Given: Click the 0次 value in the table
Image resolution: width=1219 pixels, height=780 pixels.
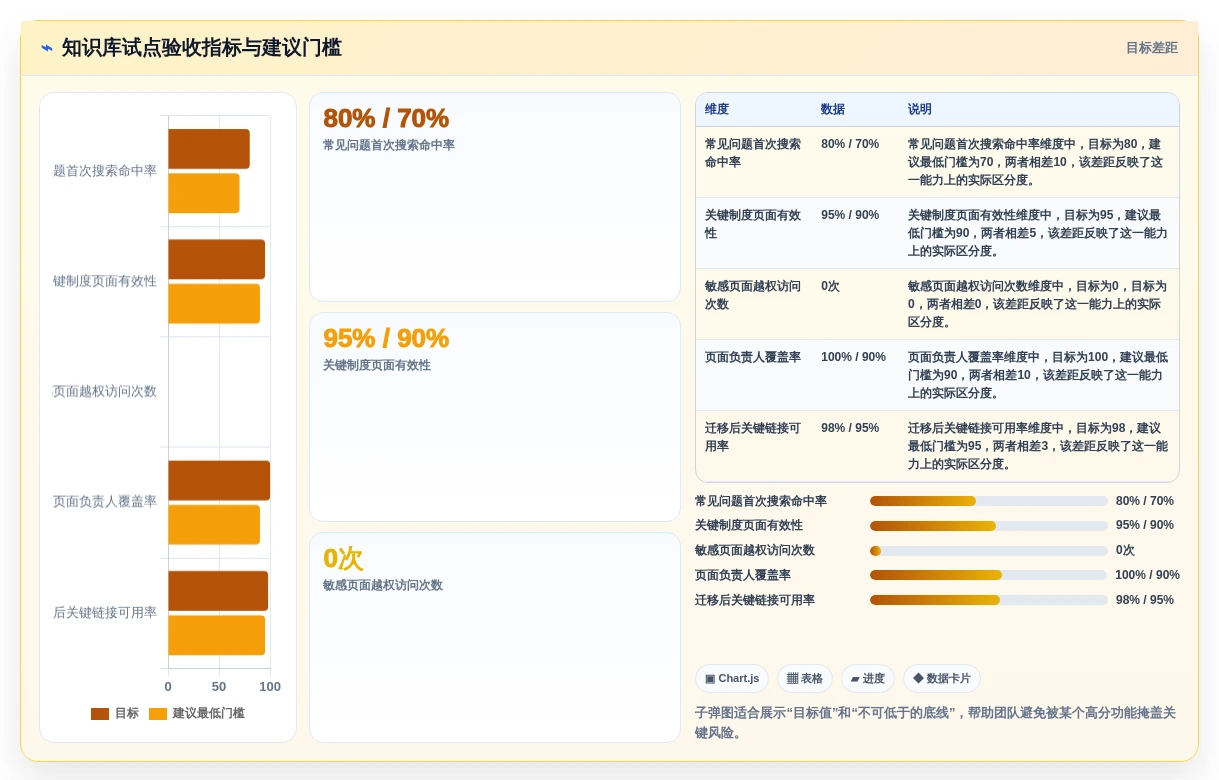Looking at the screenshot, I should click(831, 286).
